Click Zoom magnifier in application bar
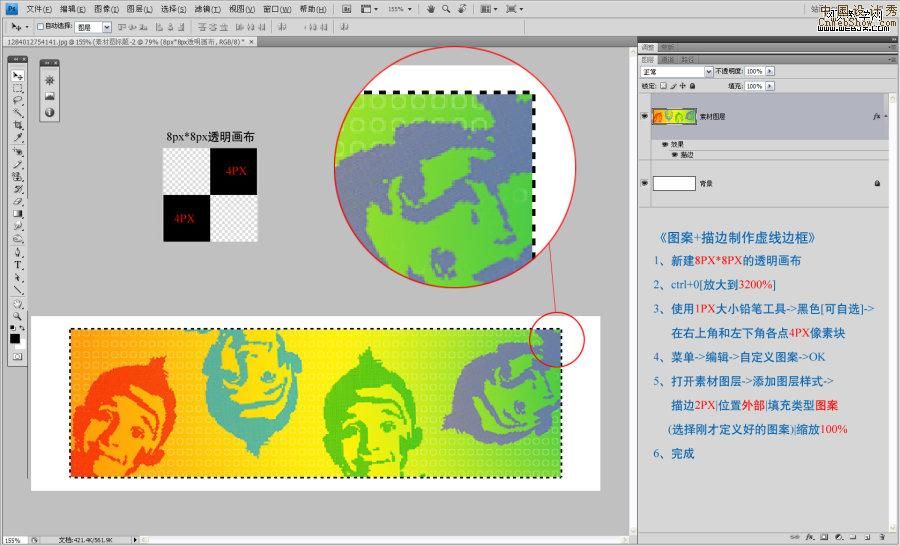The height and width of the screenshot is (546, 900). [446, 9]
